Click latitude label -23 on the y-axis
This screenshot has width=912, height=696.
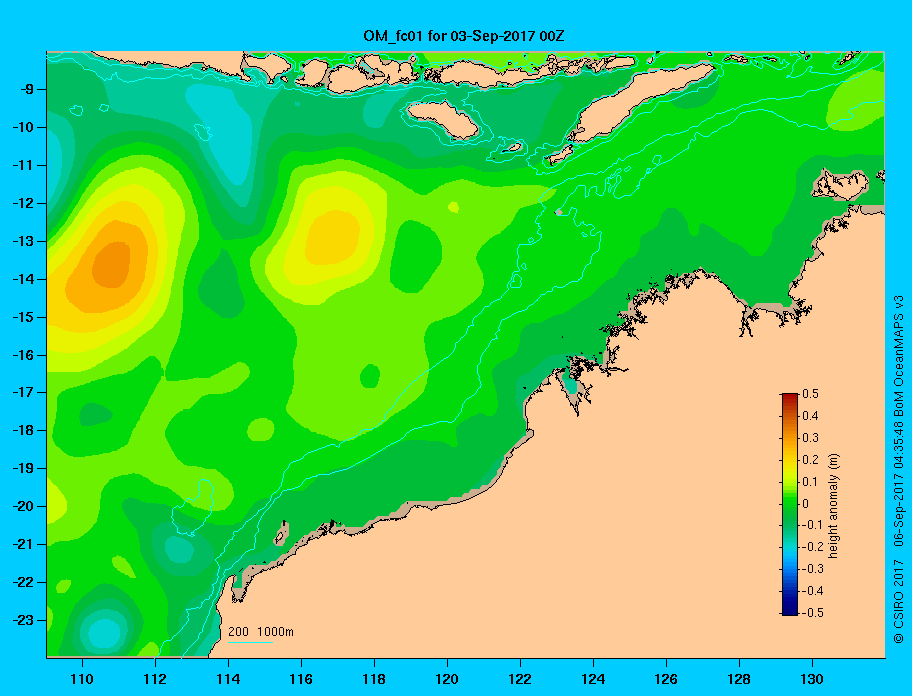(x=23, y=620)
